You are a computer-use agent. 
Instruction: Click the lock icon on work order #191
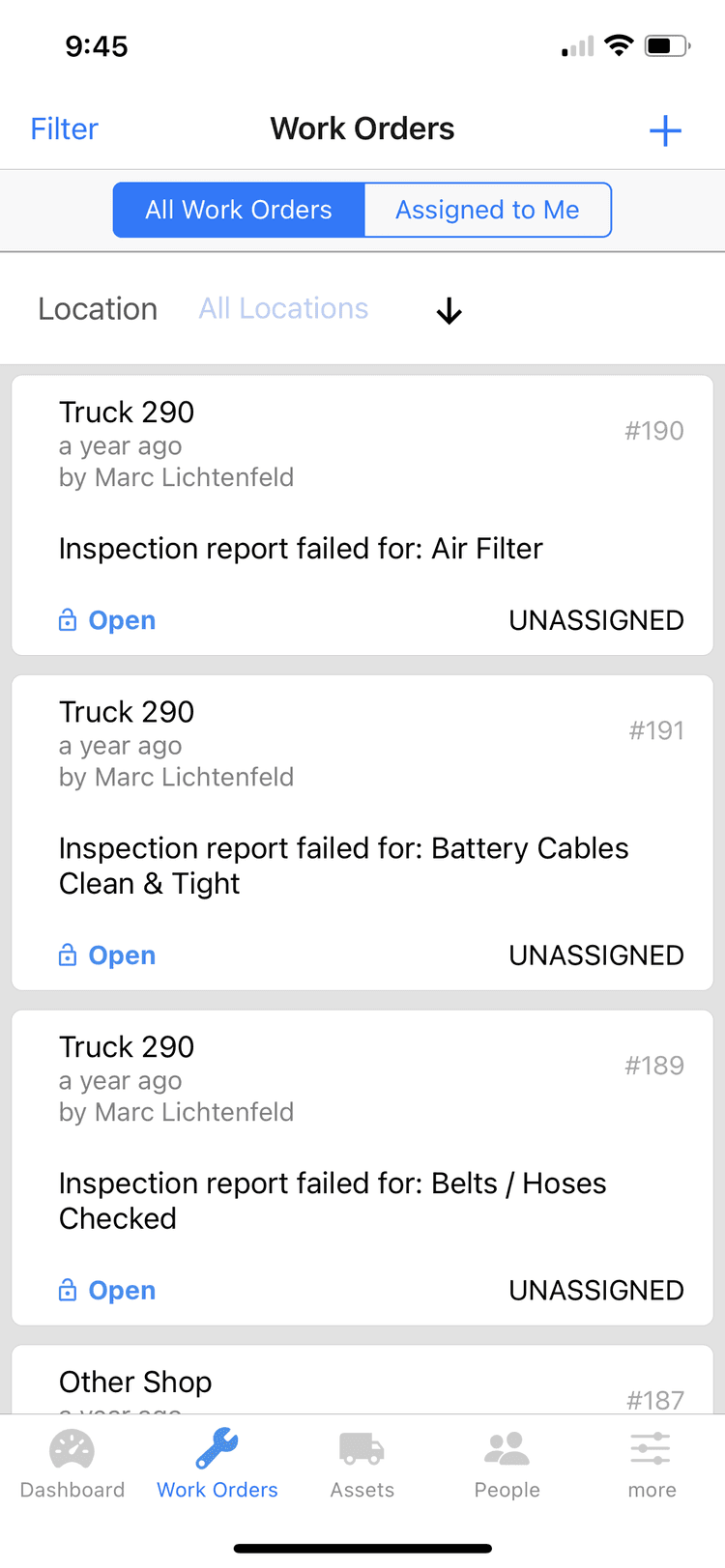point(68,955)
